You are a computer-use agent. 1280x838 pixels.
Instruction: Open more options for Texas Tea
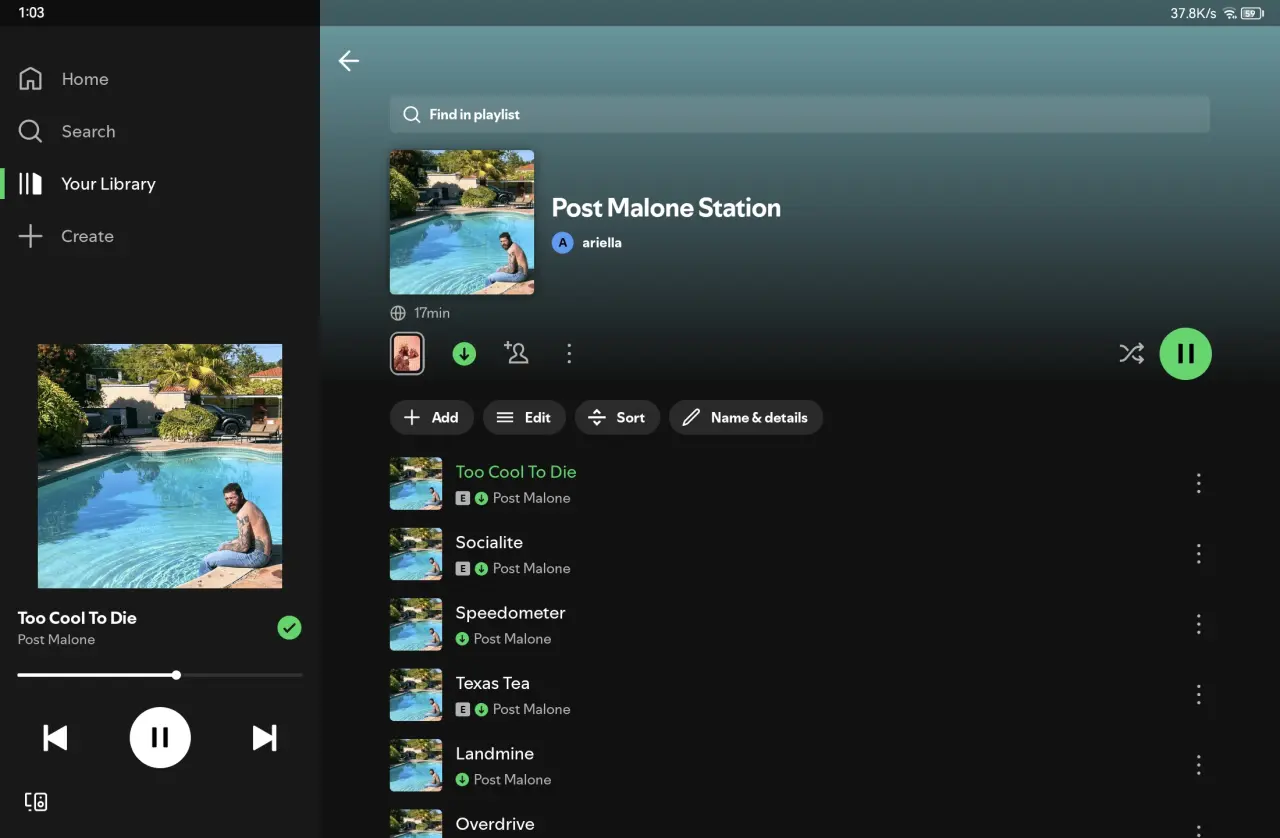(x=1198, y=695)
